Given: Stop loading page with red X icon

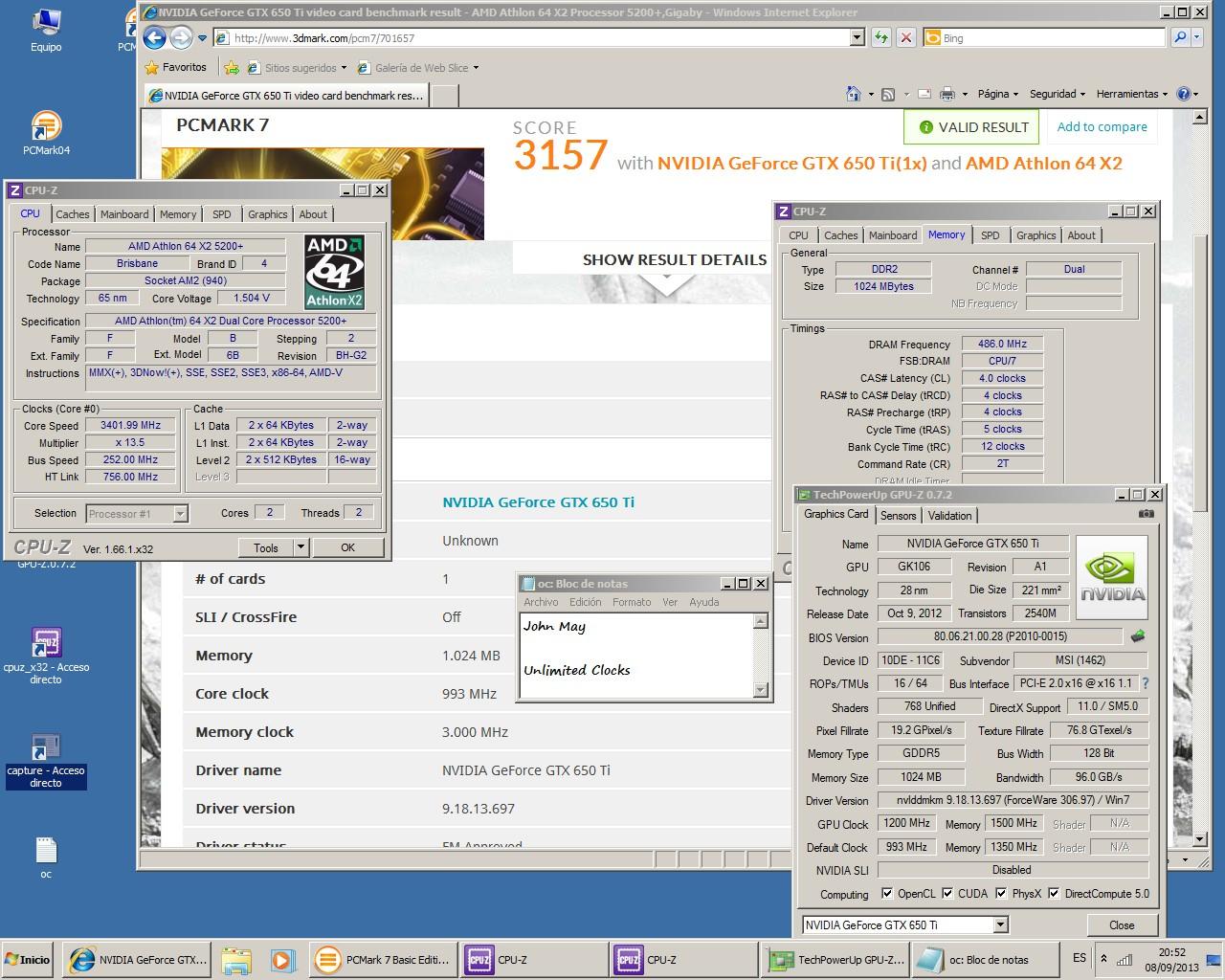Looking at the screenshot, I should pyautogui.click(x=906, y=37).
